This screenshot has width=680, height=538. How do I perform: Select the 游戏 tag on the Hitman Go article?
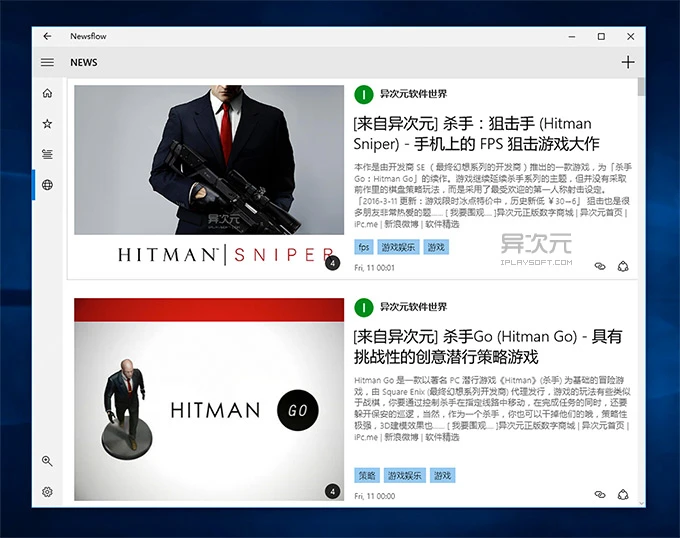point(442,476)
